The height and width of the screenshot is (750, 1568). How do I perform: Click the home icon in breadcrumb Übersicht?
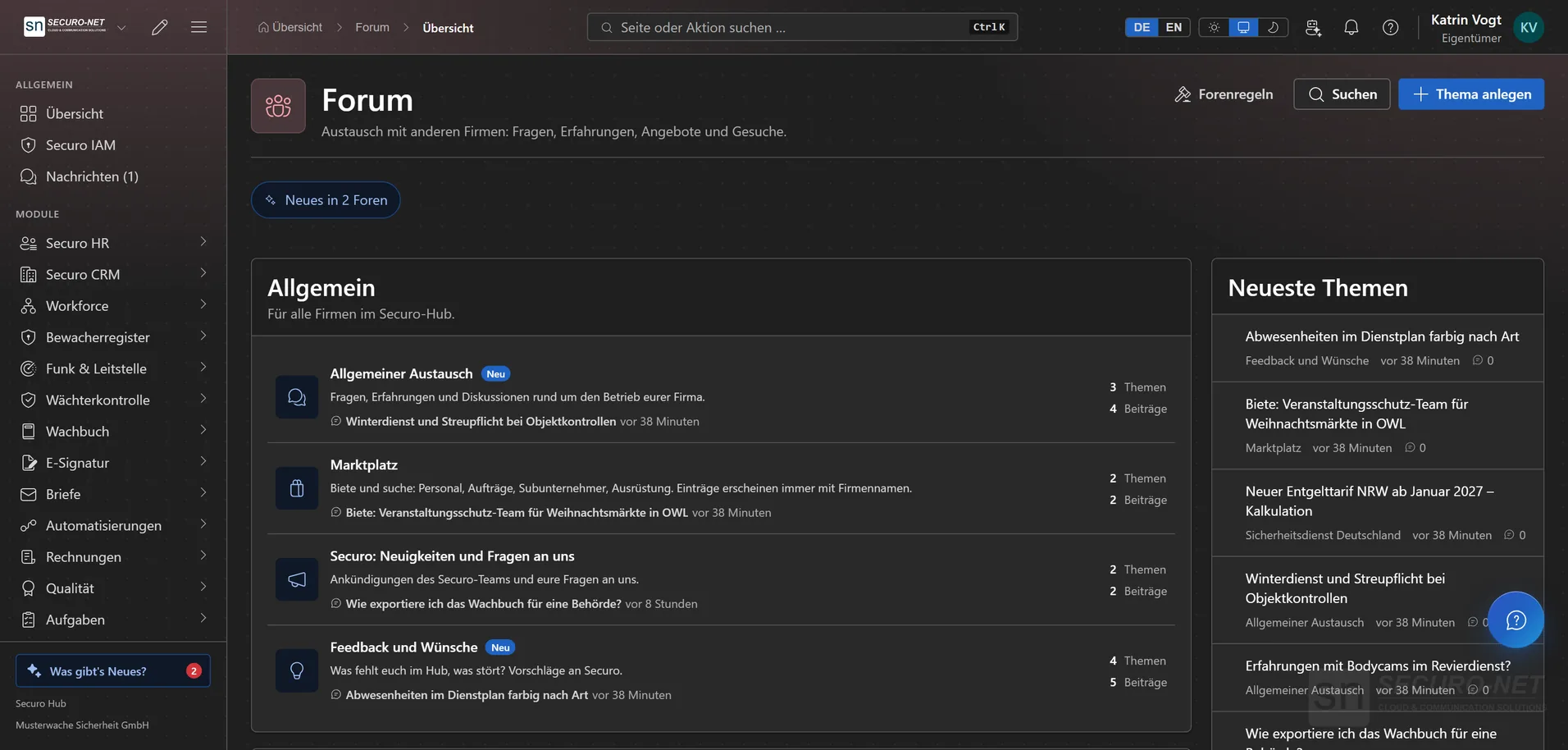click(x=263, y=27)
